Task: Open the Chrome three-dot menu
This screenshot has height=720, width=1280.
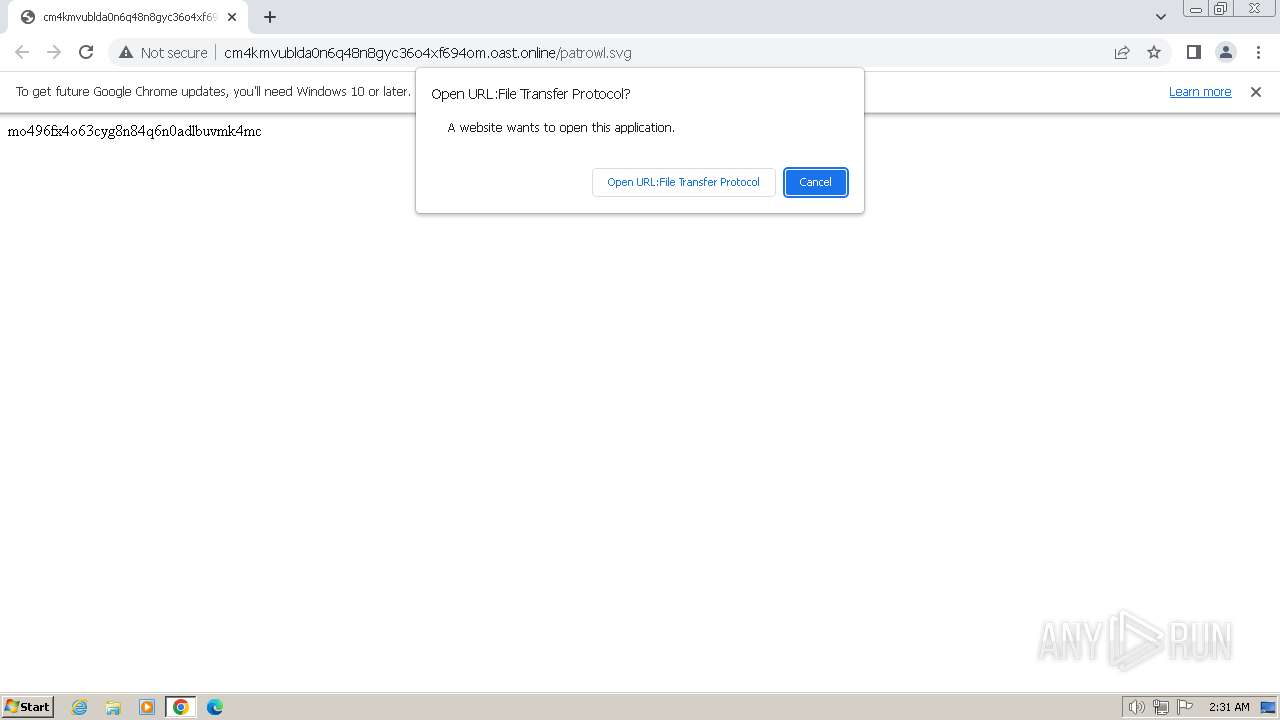Action: pos(1258,52)
